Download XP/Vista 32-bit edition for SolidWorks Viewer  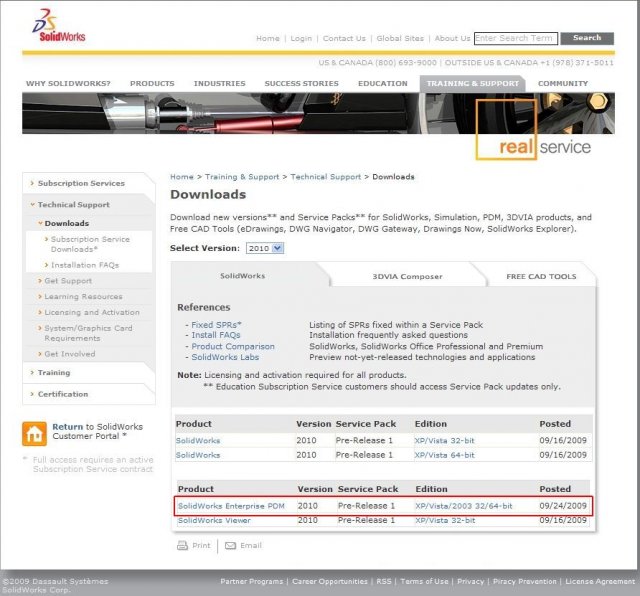pyautogui.click(x=445, y=520)
